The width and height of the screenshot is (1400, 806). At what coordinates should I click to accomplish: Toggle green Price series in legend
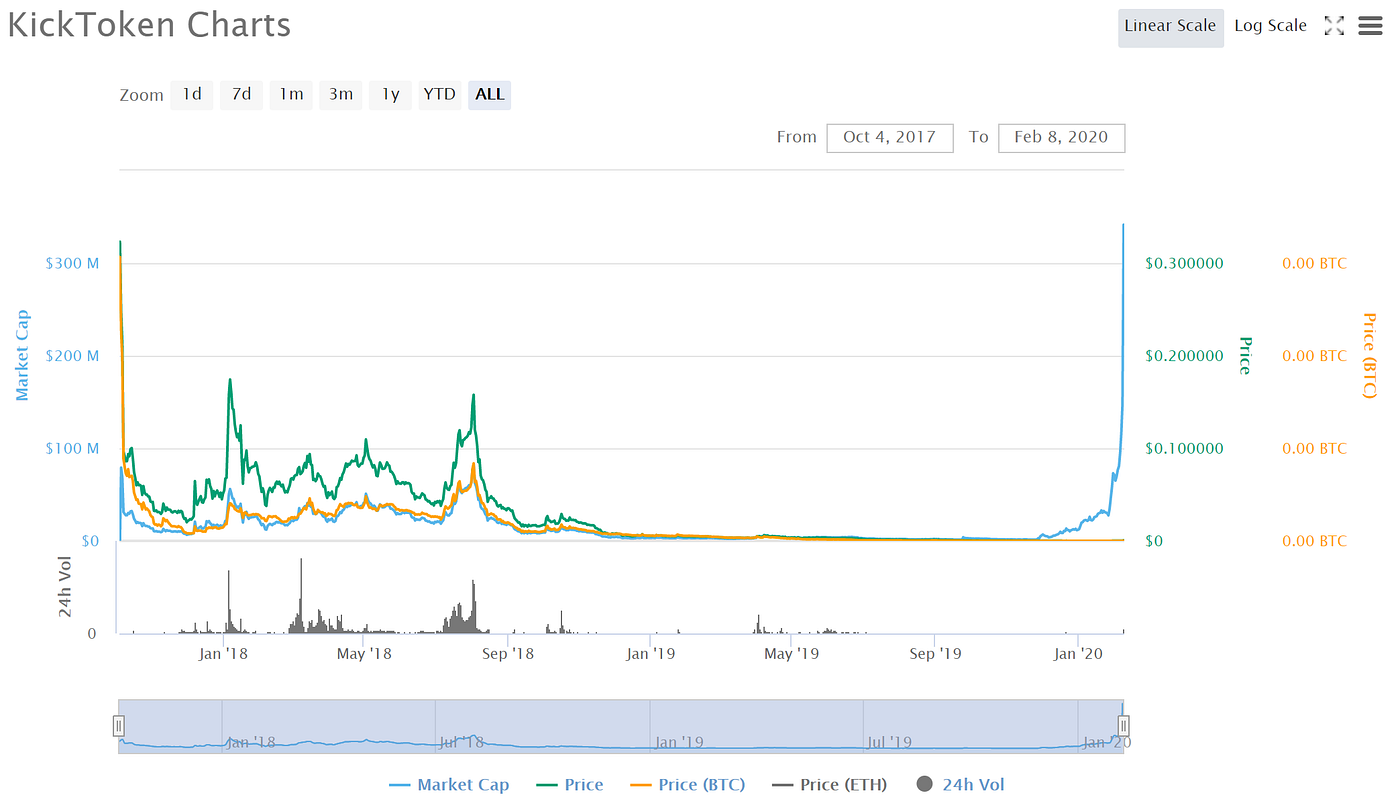570,785
